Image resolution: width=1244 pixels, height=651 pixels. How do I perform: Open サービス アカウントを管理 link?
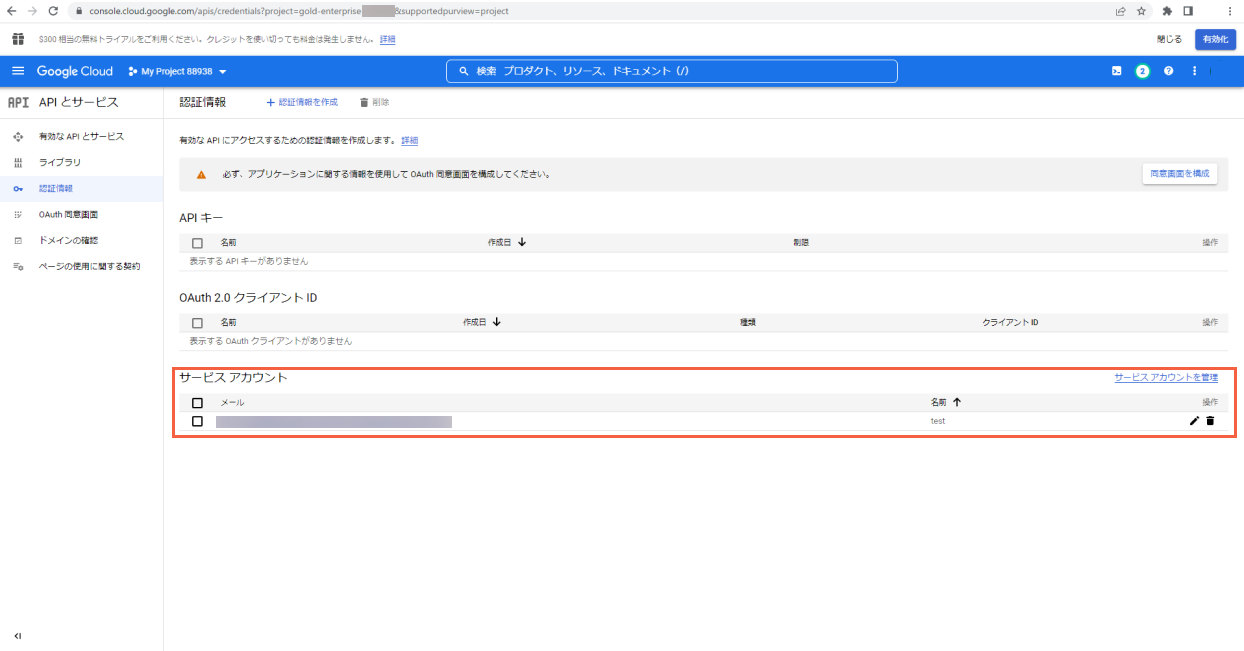pyautogui.click(x=1166, y=377)
